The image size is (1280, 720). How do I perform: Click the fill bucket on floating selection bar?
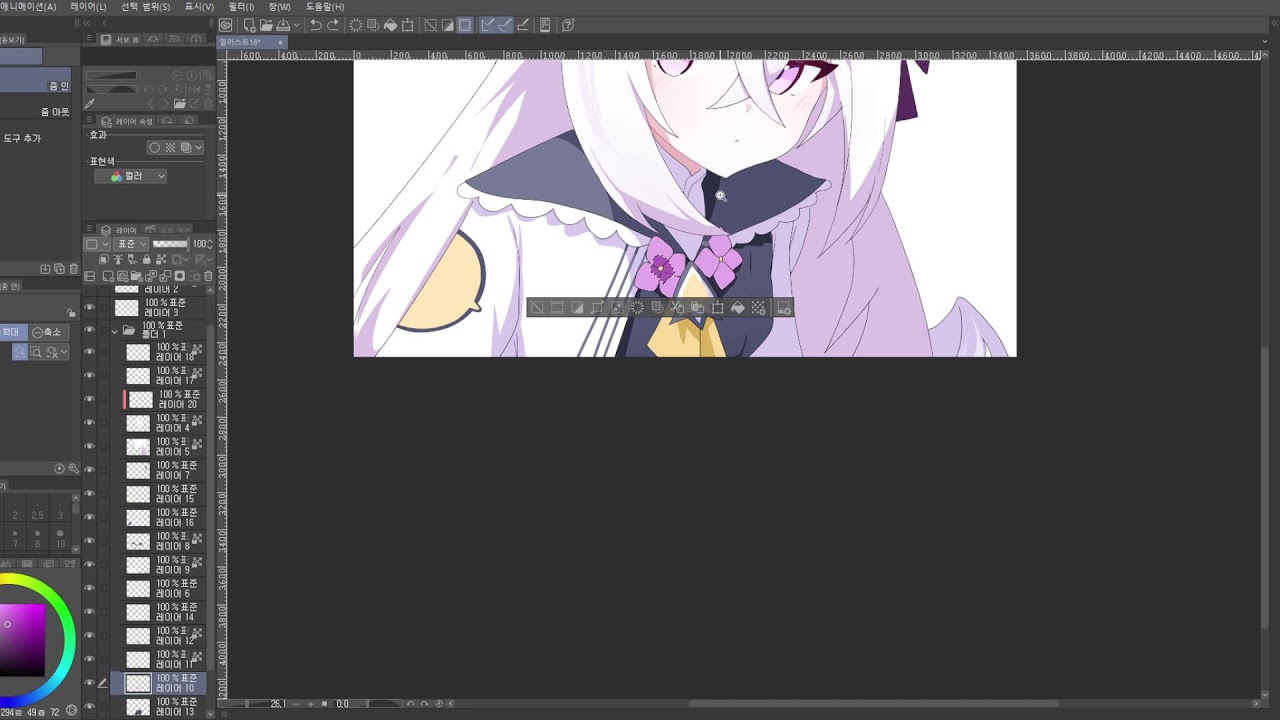point(738,308)
